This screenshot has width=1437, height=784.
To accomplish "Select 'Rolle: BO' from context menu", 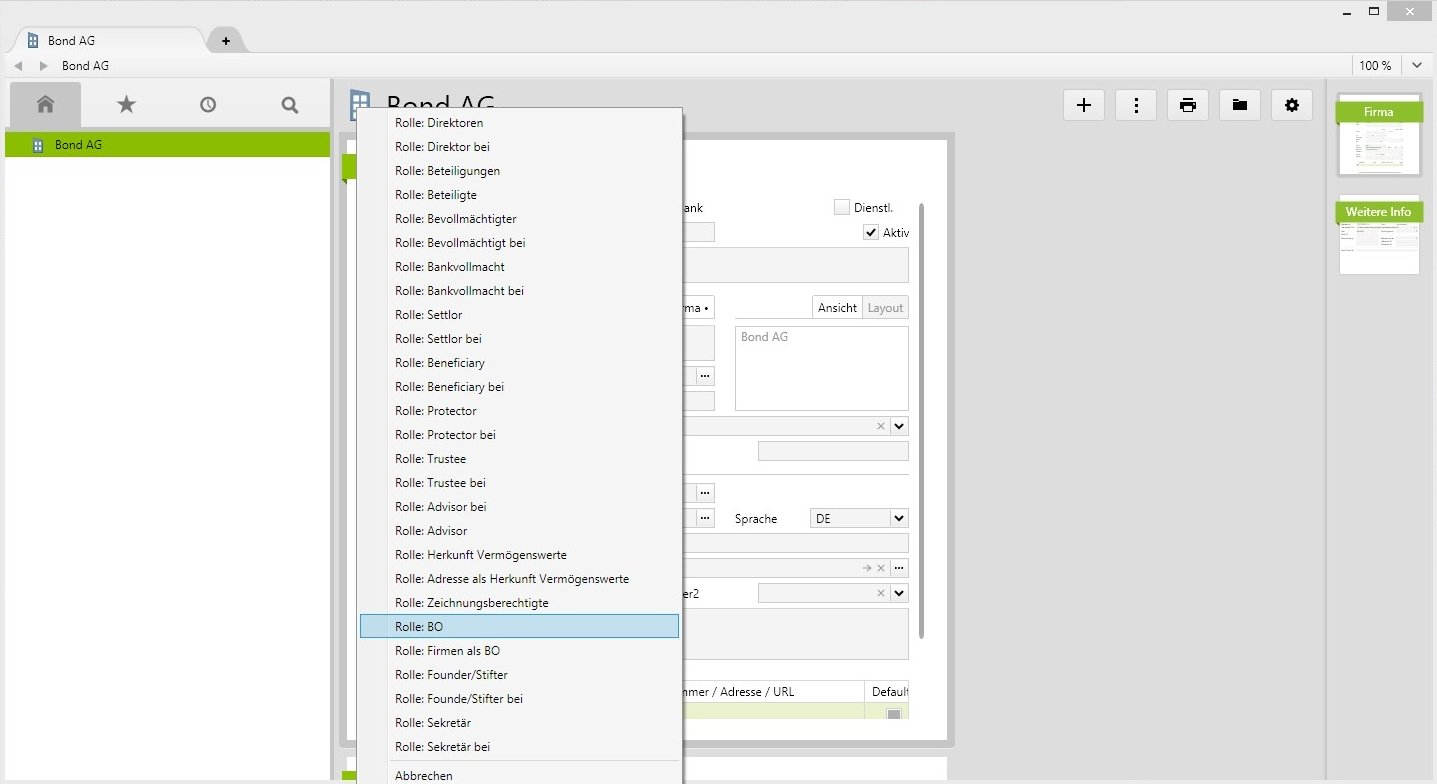I will coord(519,627).
